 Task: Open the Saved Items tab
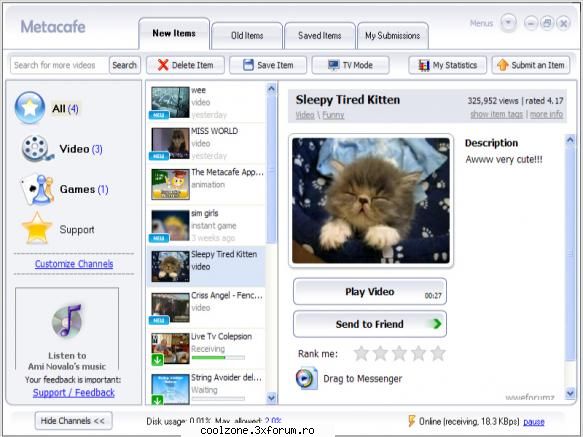(320, 36)
